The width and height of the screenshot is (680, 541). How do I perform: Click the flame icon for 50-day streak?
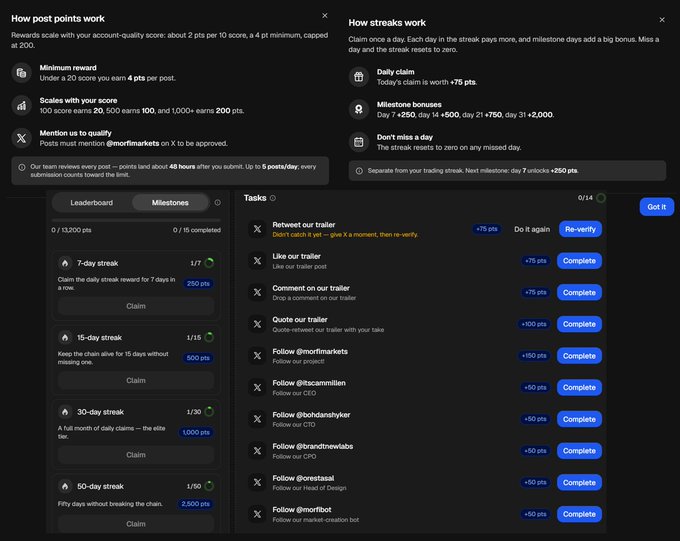(x=65, y=486)
